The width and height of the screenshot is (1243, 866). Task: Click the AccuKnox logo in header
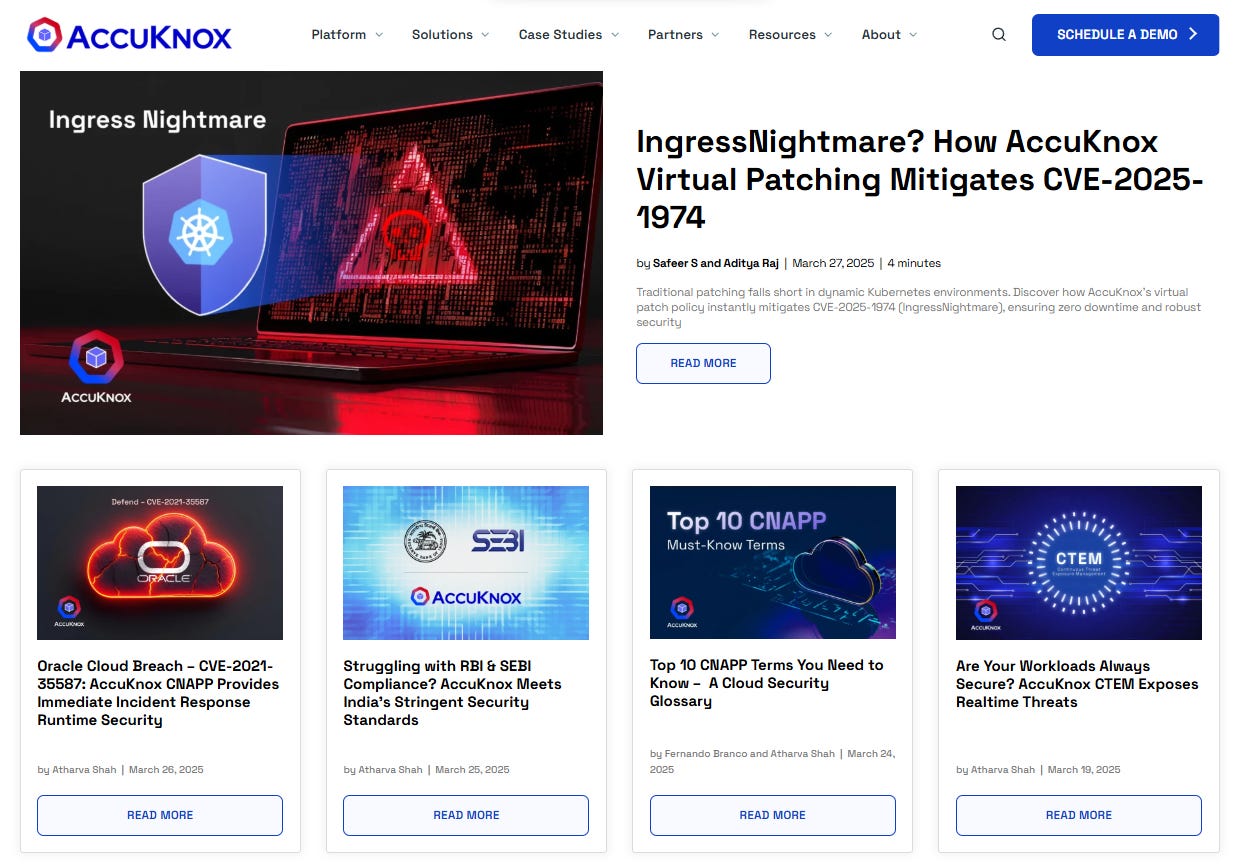click(129, 35)
